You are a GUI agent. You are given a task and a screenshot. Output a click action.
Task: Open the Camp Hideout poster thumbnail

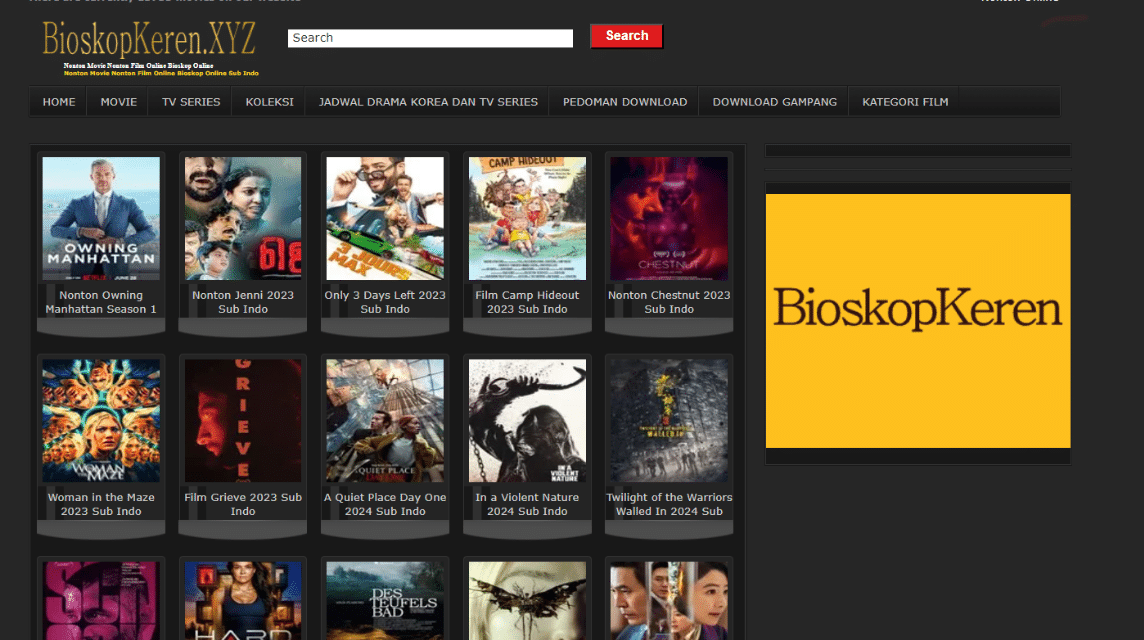(x=527, y=218)
